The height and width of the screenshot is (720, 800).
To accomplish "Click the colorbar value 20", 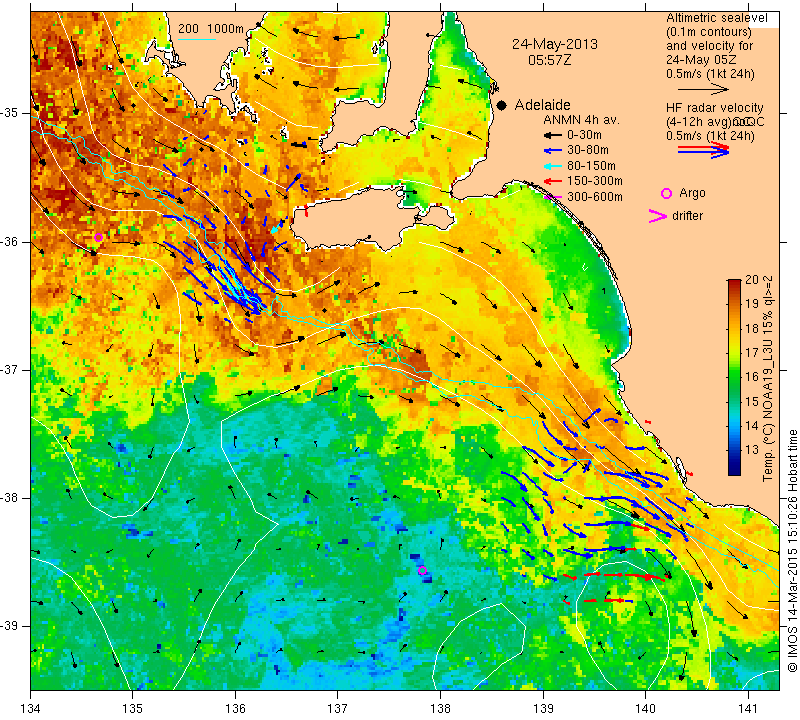I will tap(752, 280).
